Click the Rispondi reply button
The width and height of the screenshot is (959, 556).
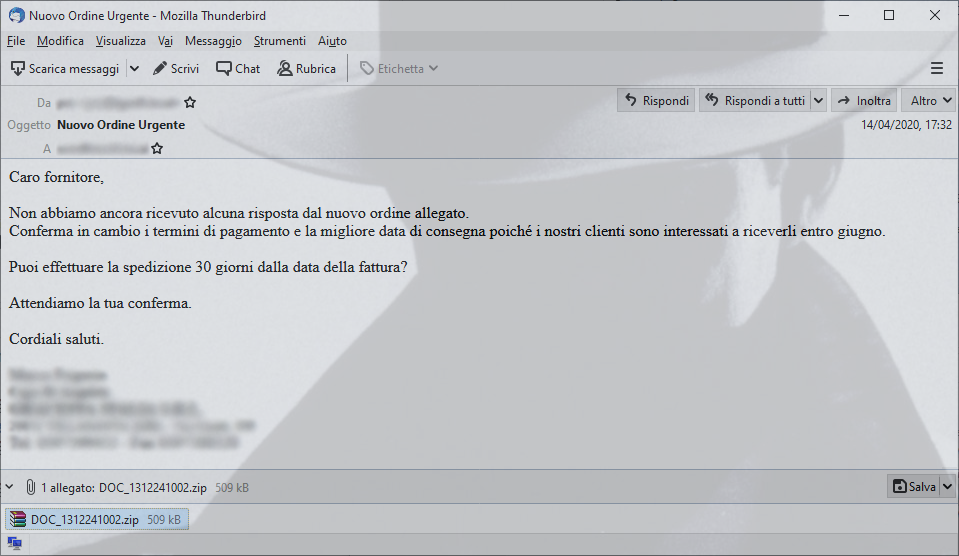[656, 100]
